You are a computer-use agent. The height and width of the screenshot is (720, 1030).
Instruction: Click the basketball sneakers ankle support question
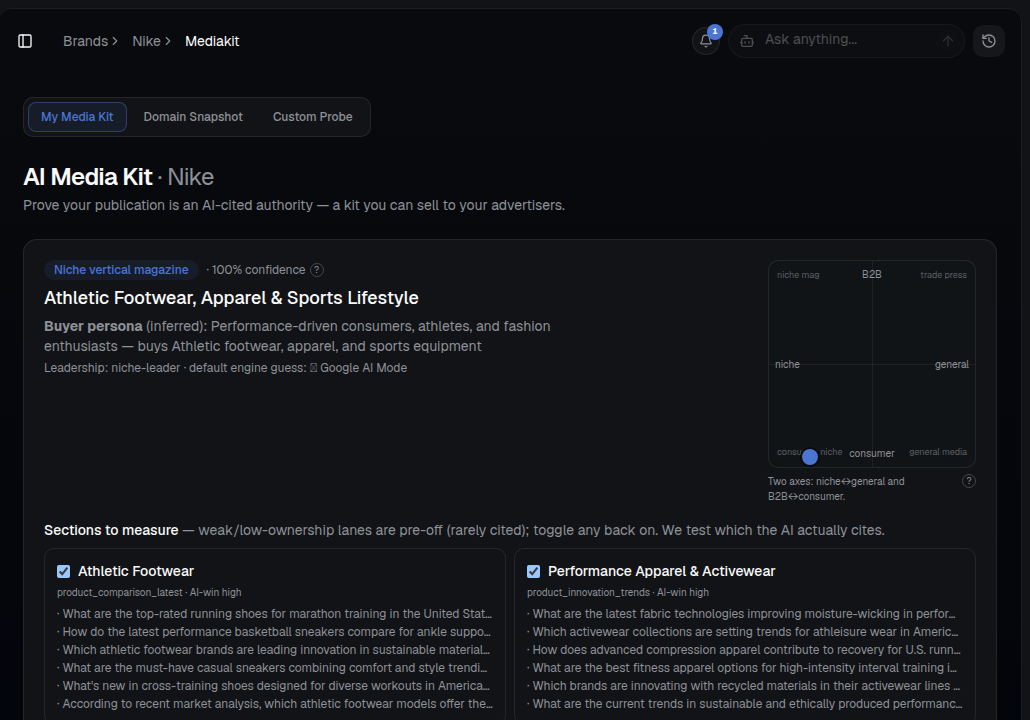click(x=276, y=632)
